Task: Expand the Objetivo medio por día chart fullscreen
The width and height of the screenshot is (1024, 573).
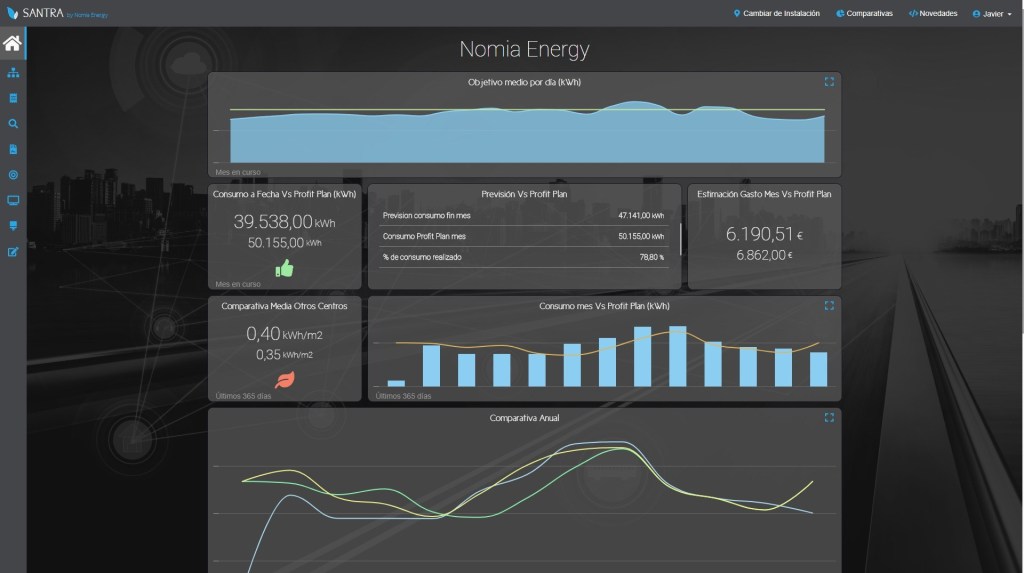Action: click(x=829, y=82)
